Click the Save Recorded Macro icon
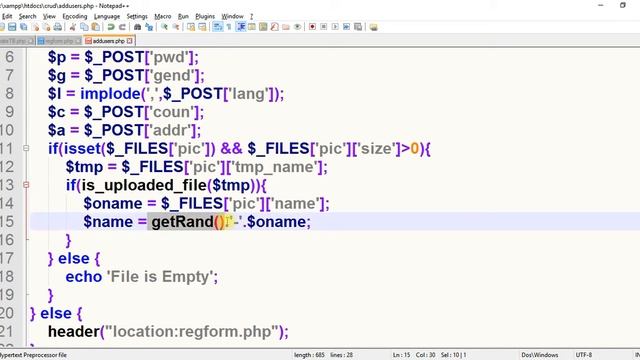Viewport: 640px width, 360px height. click(358, 27)
